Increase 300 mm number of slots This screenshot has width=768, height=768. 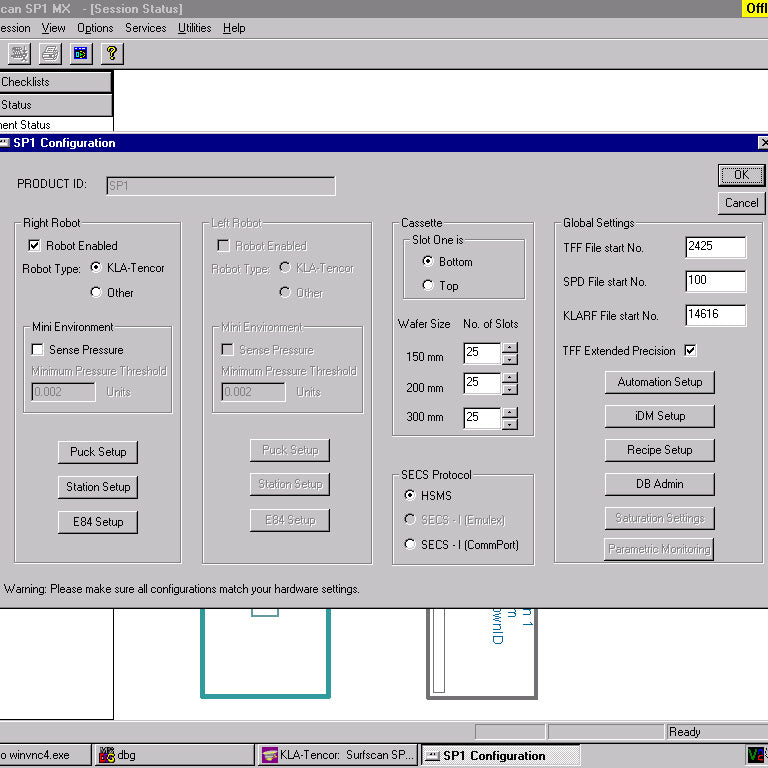click(510, 413)
